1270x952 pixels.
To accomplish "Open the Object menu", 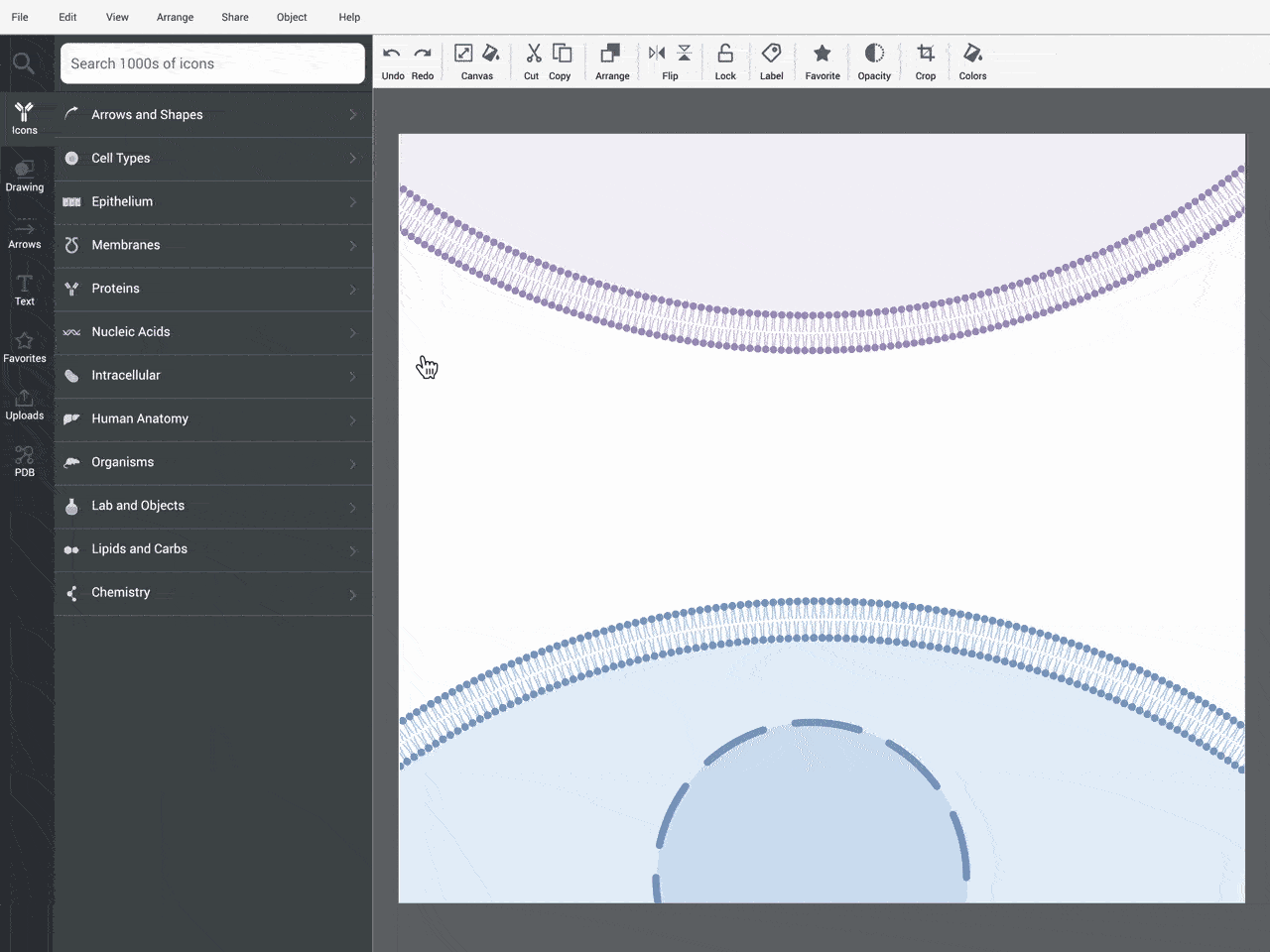I will tap(292, 17).
